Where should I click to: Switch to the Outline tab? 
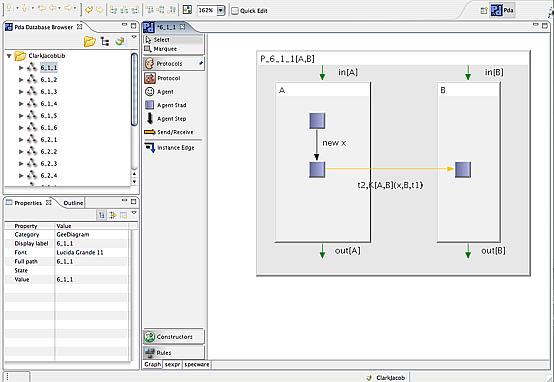73,203
